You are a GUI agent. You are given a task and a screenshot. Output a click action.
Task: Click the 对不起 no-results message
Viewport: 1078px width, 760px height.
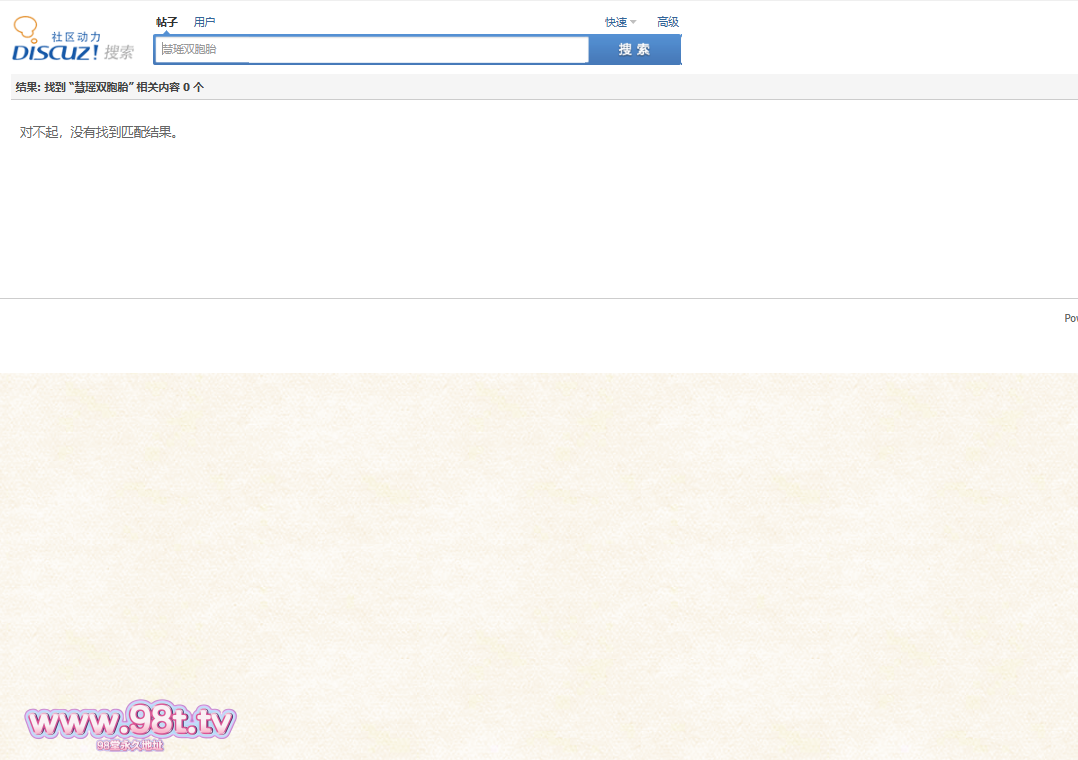pos(99,132)
